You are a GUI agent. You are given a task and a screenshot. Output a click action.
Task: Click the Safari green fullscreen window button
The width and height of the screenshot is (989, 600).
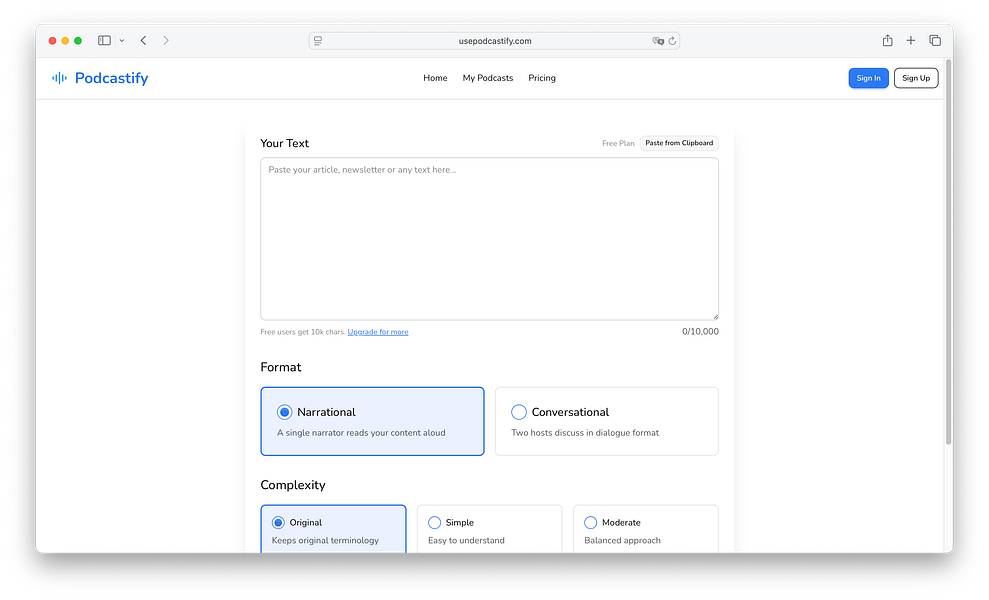(x=78, y=40)
